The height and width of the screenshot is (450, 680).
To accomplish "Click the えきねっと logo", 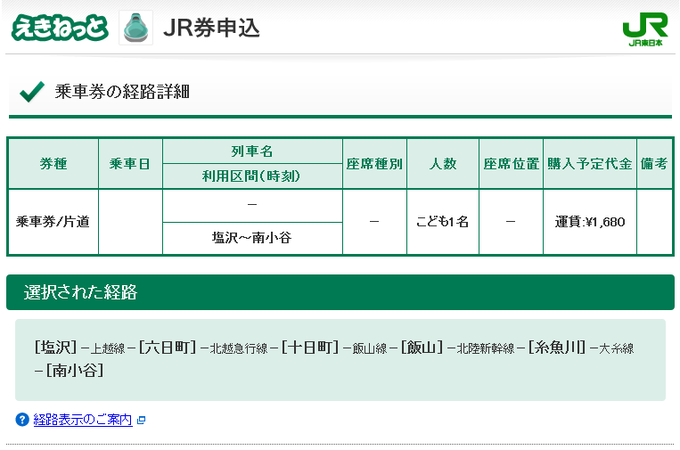I will coord(59,27).
